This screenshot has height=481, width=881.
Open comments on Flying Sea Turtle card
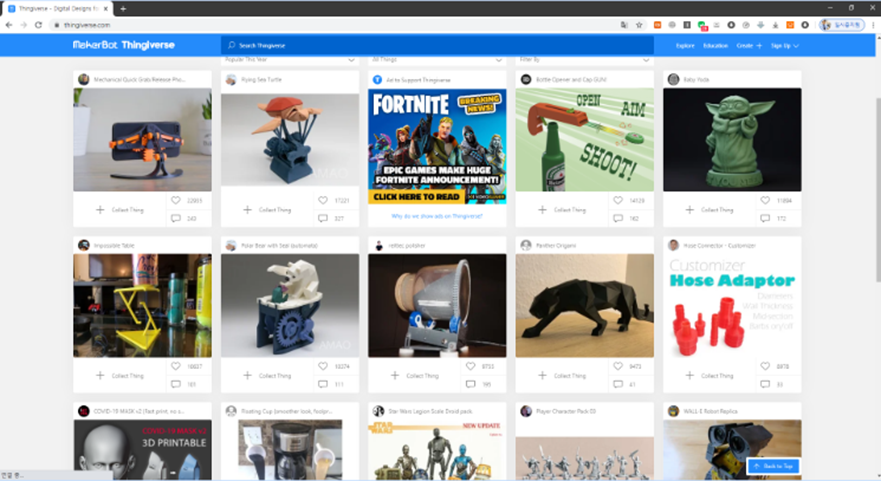(x=323, y=218)
